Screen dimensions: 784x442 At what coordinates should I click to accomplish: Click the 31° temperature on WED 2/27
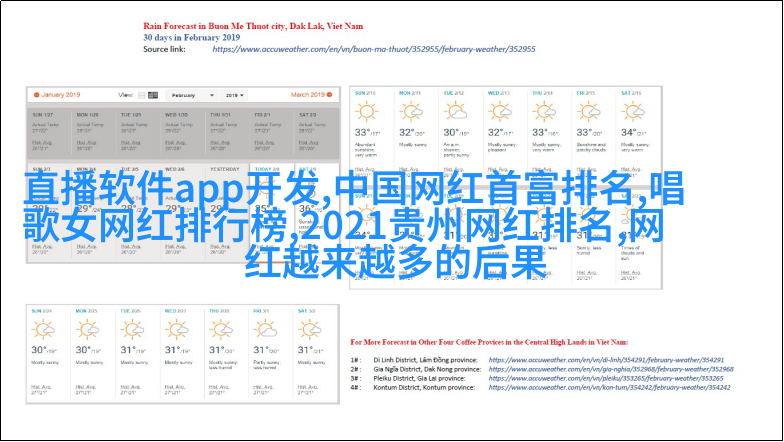pos(172,350)
